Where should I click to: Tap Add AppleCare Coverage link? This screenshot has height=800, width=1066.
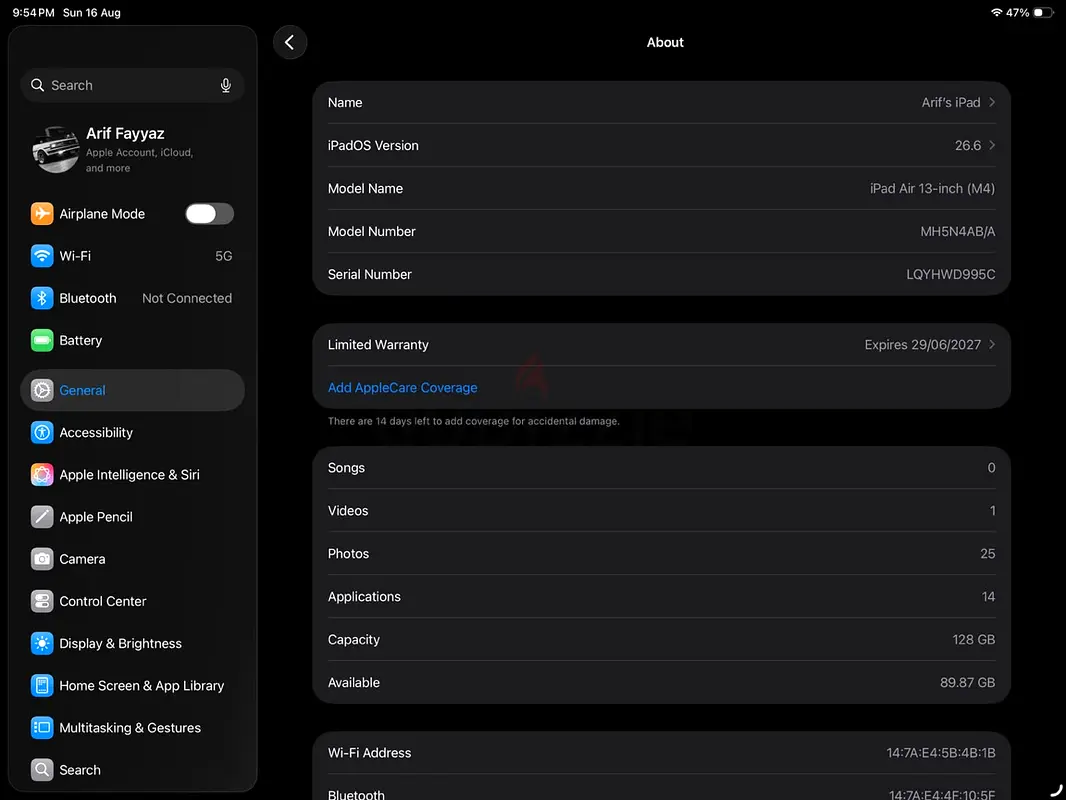click(x=402, y=387)
